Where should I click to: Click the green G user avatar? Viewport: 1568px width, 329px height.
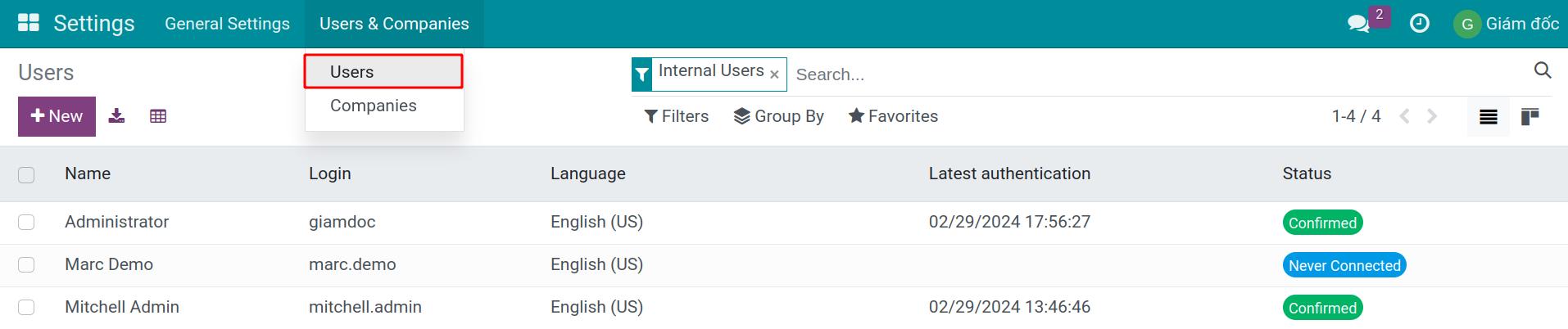pos(1467,24)
